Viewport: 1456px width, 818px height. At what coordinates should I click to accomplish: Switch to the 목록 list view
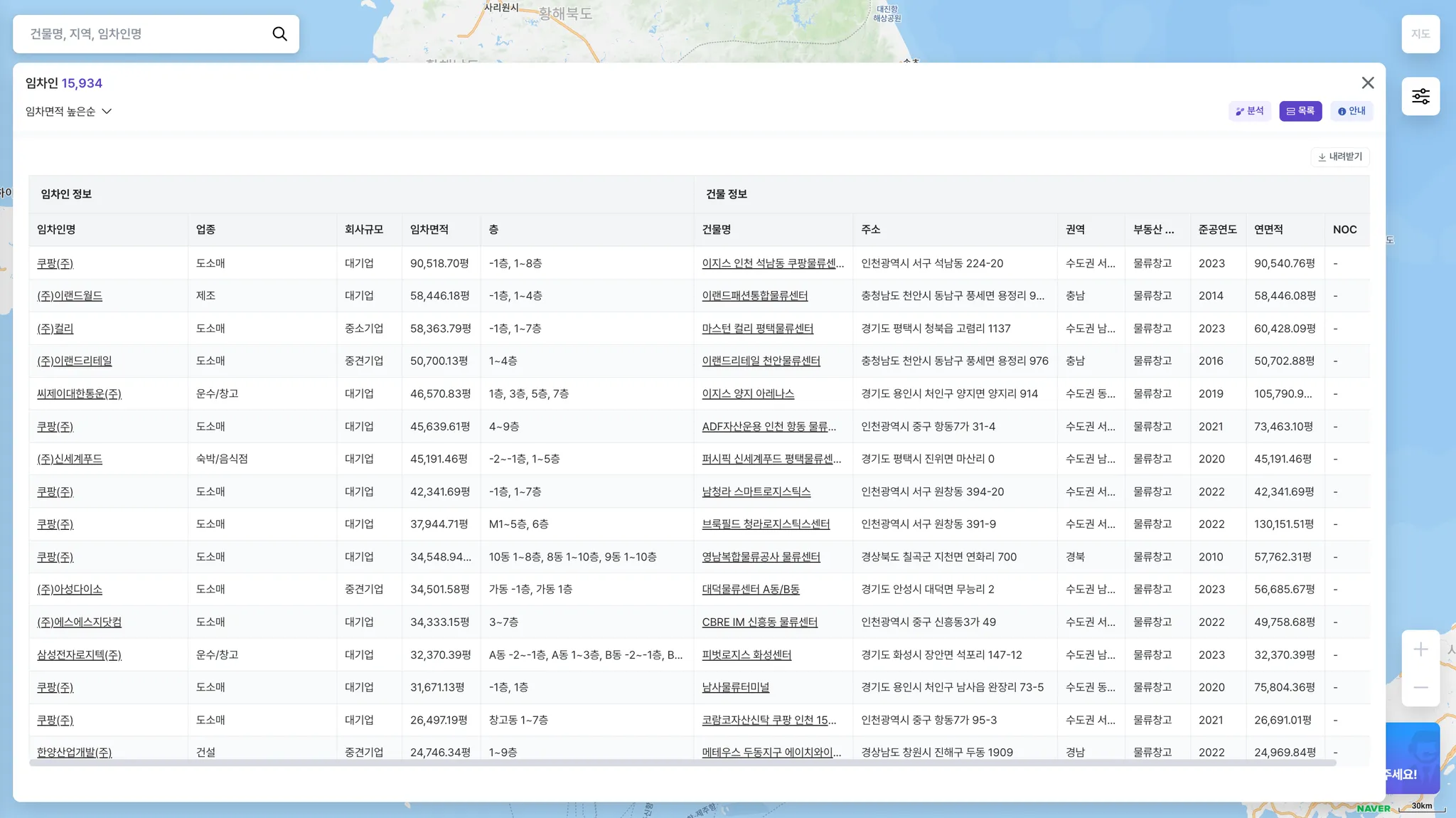pos(1300,111)
